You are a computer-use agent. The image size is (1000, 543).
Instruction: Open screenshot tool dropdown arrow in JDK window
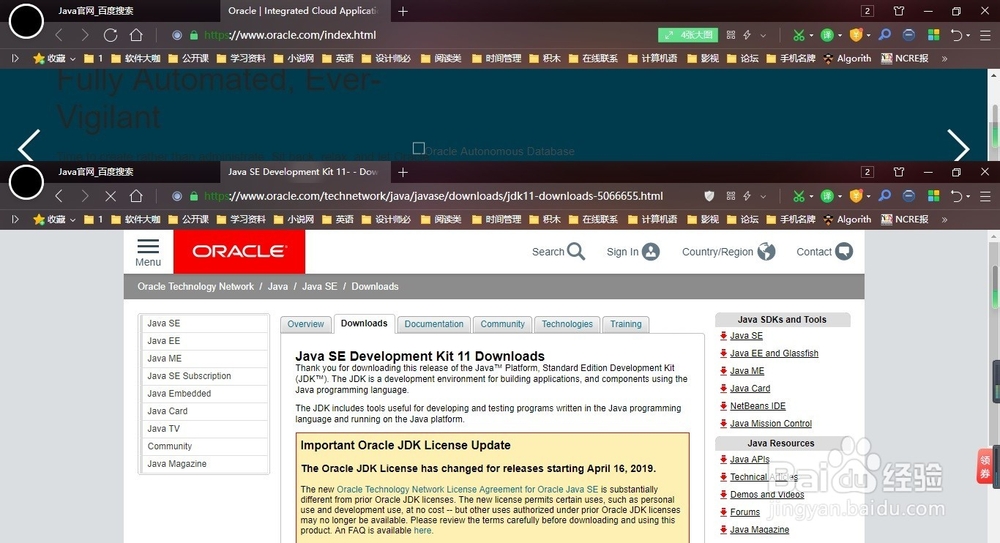(811, 197)
